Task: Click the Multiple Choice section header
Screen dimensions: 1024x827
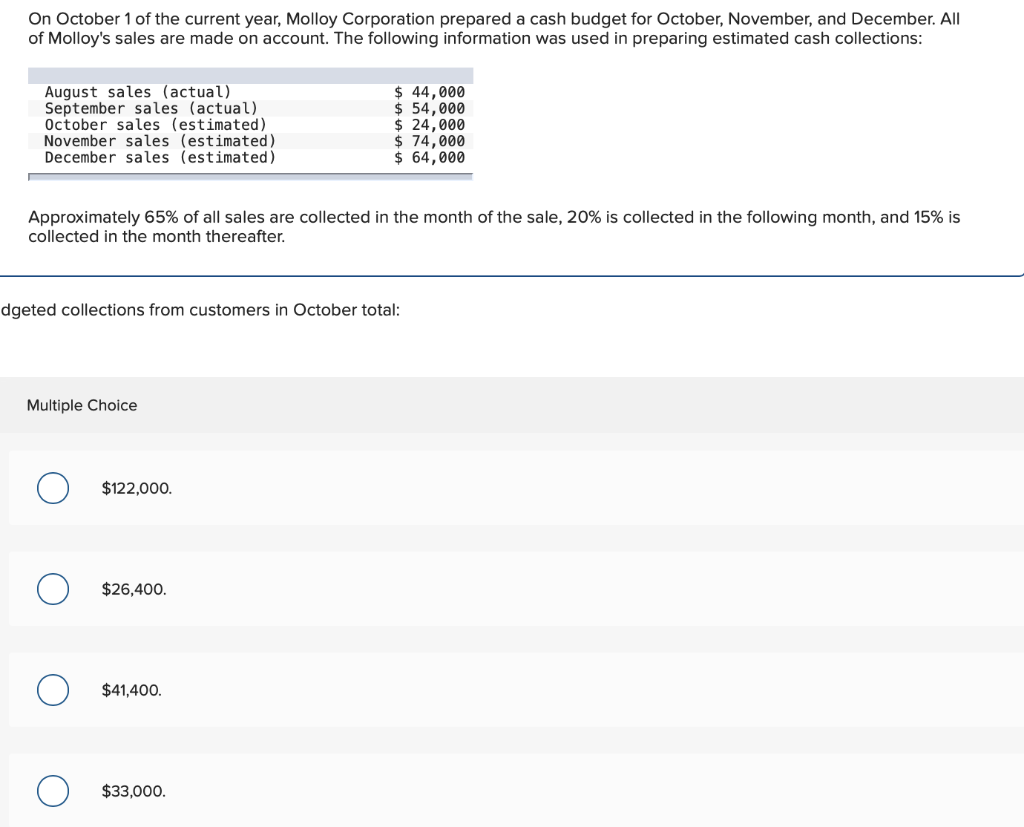Action: 83,405
